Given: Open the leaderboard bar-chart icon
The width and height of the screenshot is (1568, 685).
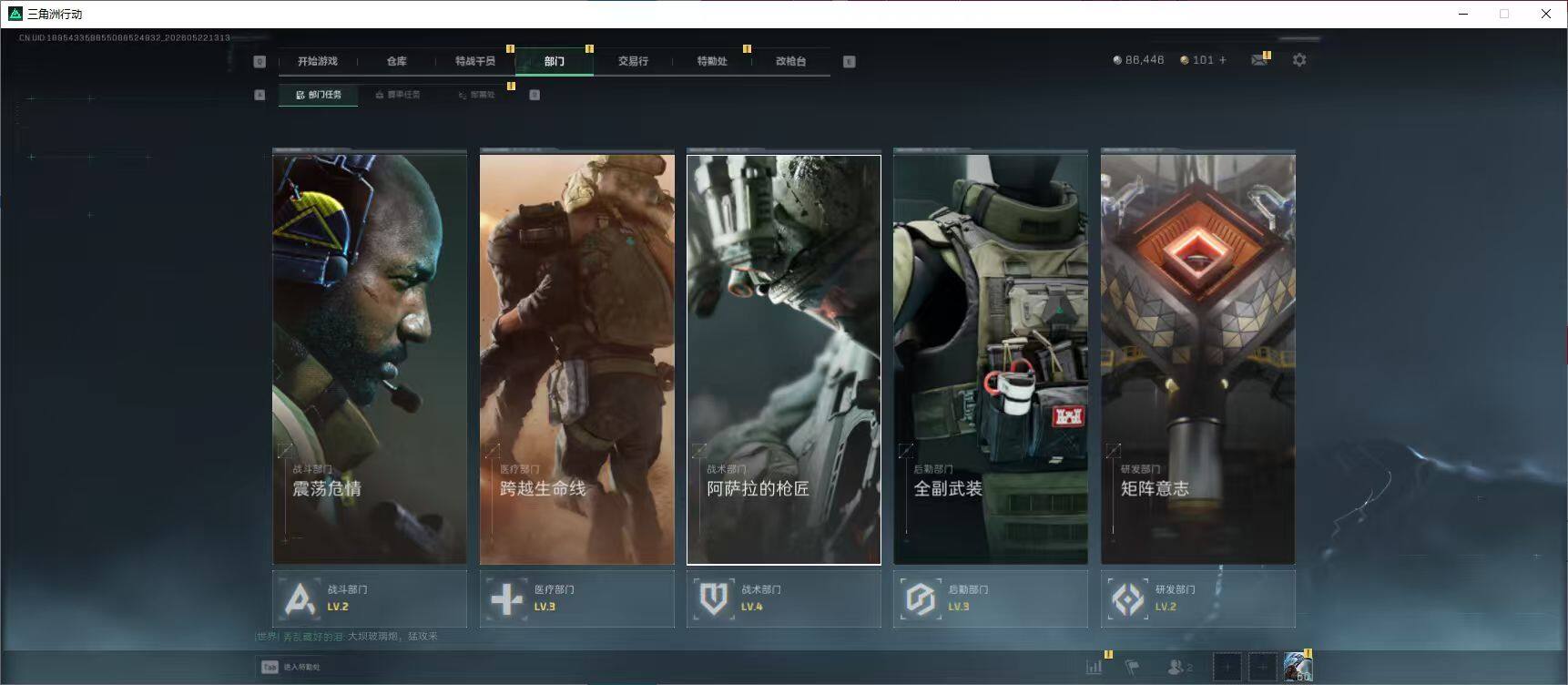Looking at the screenshot, I should (1094, 667).
